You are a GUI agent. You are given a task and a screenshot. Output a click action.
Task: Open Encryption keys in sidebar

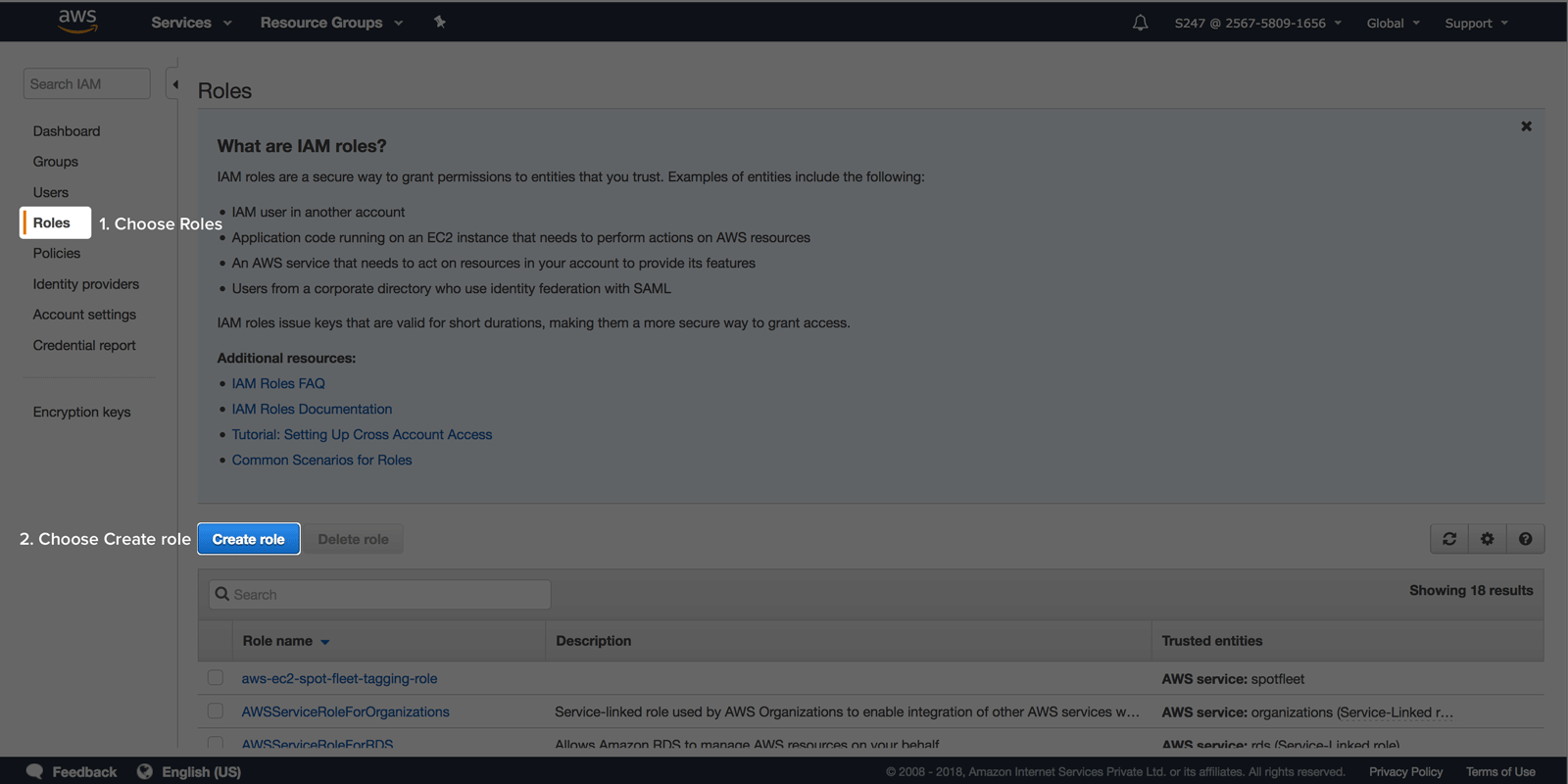pos(81,412)
